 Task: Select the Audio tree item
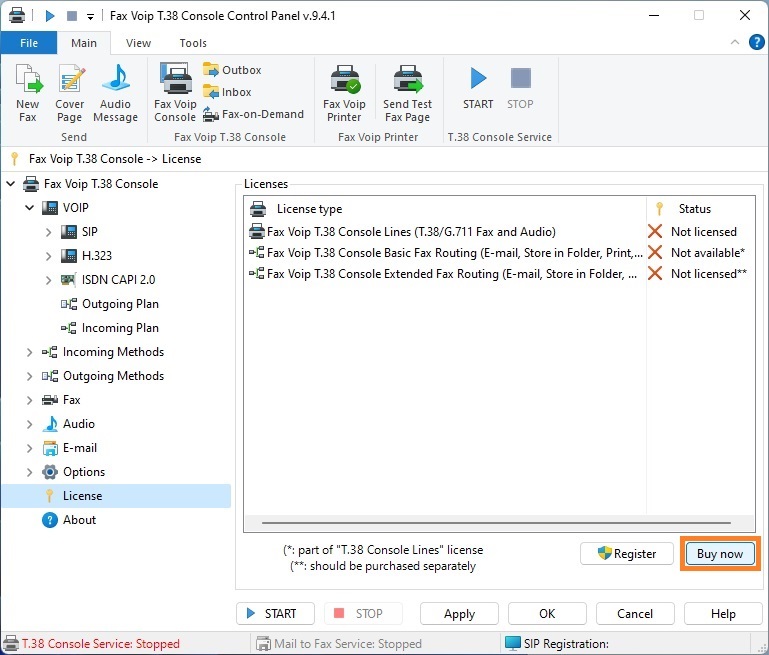click(x=69, y=424)
